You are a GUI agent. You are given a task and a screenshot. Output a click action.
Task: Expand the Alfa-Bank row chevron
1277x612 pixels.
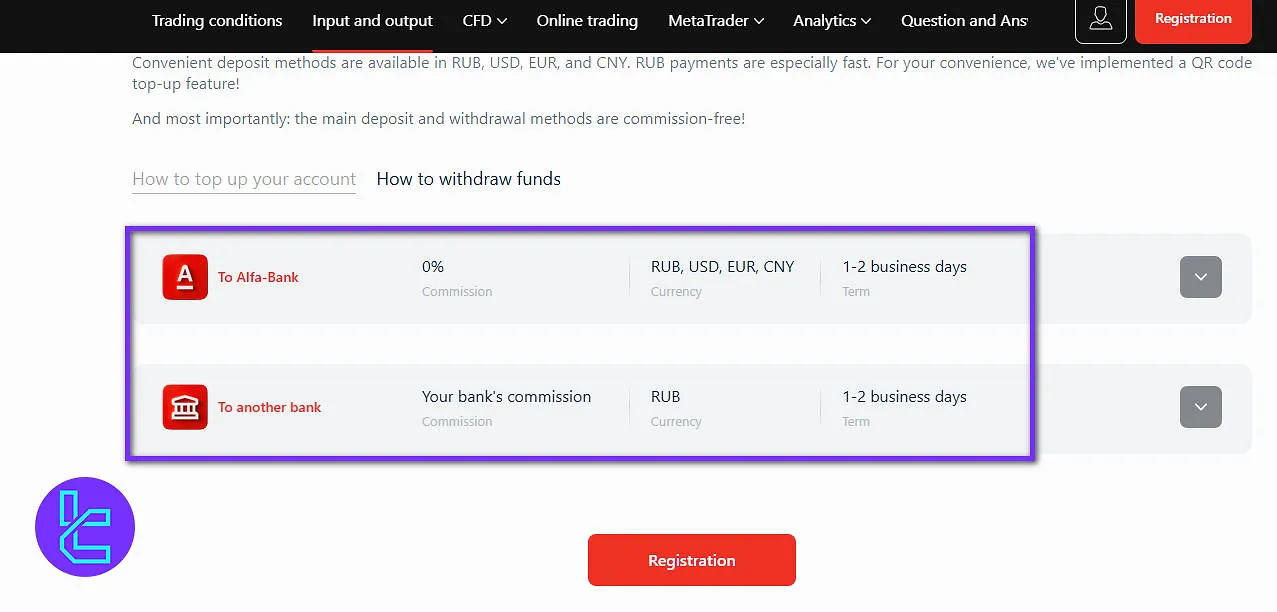coord(1200,277)
